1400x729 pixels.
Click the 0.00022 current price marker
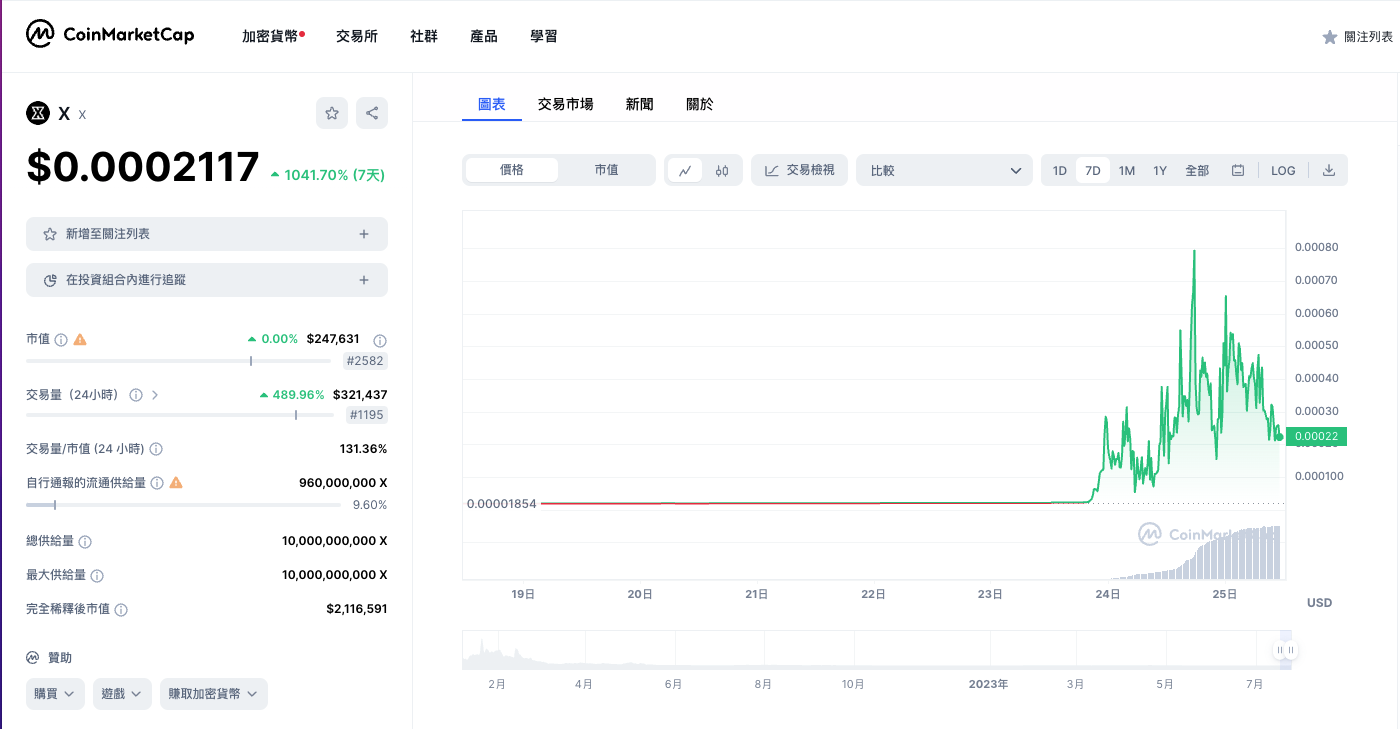point(1317,436)
